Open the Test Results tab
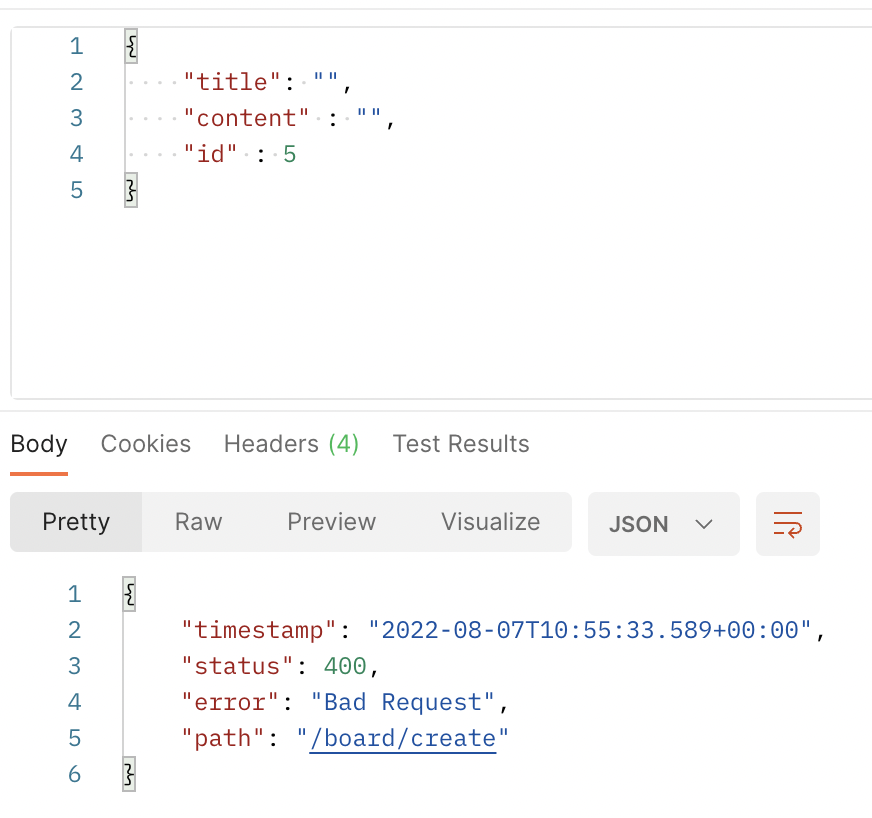Image resolution: width=872 pixels, height=818 pixels. 461,444
